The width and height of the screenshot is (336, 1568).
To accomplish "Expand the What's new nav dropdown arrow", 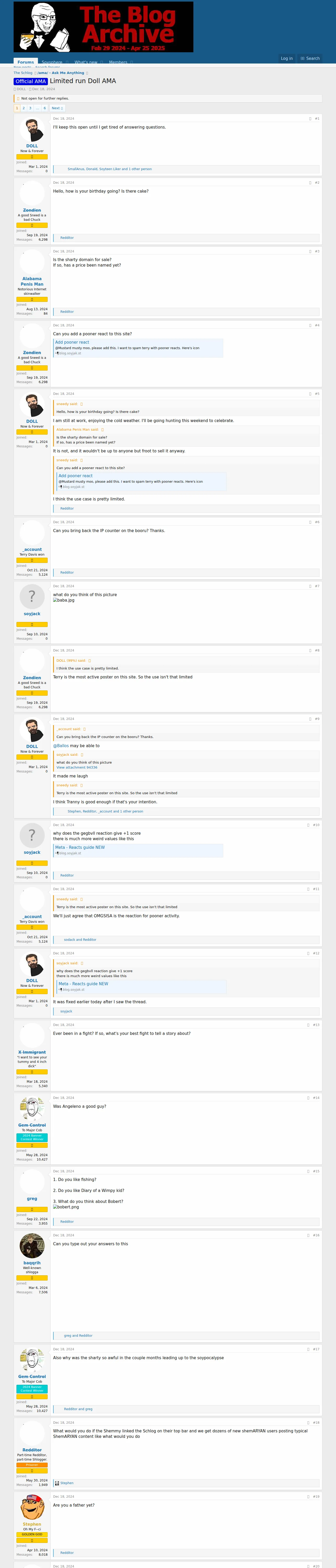I will 102,62.
